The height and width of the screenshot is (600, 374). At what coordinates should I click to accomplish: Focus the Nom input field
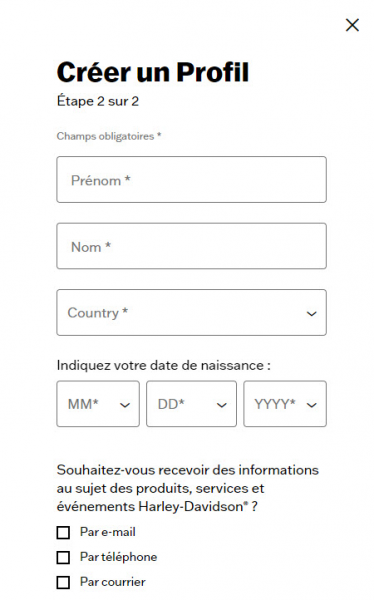(x=191, y=246)
